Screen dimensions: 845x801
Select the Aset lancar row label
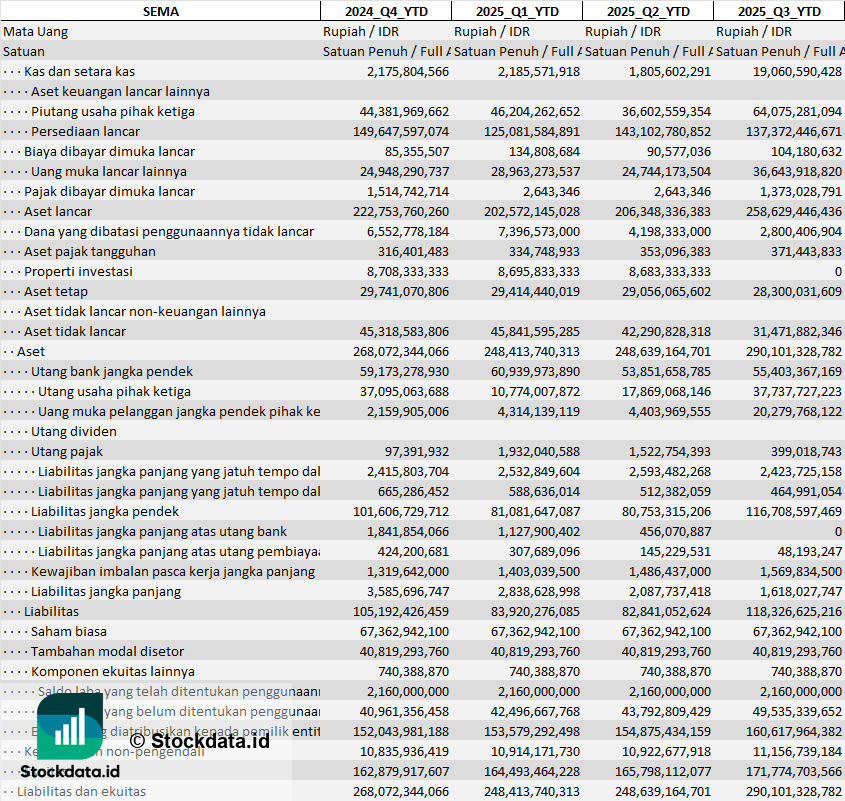coord(58,211)
